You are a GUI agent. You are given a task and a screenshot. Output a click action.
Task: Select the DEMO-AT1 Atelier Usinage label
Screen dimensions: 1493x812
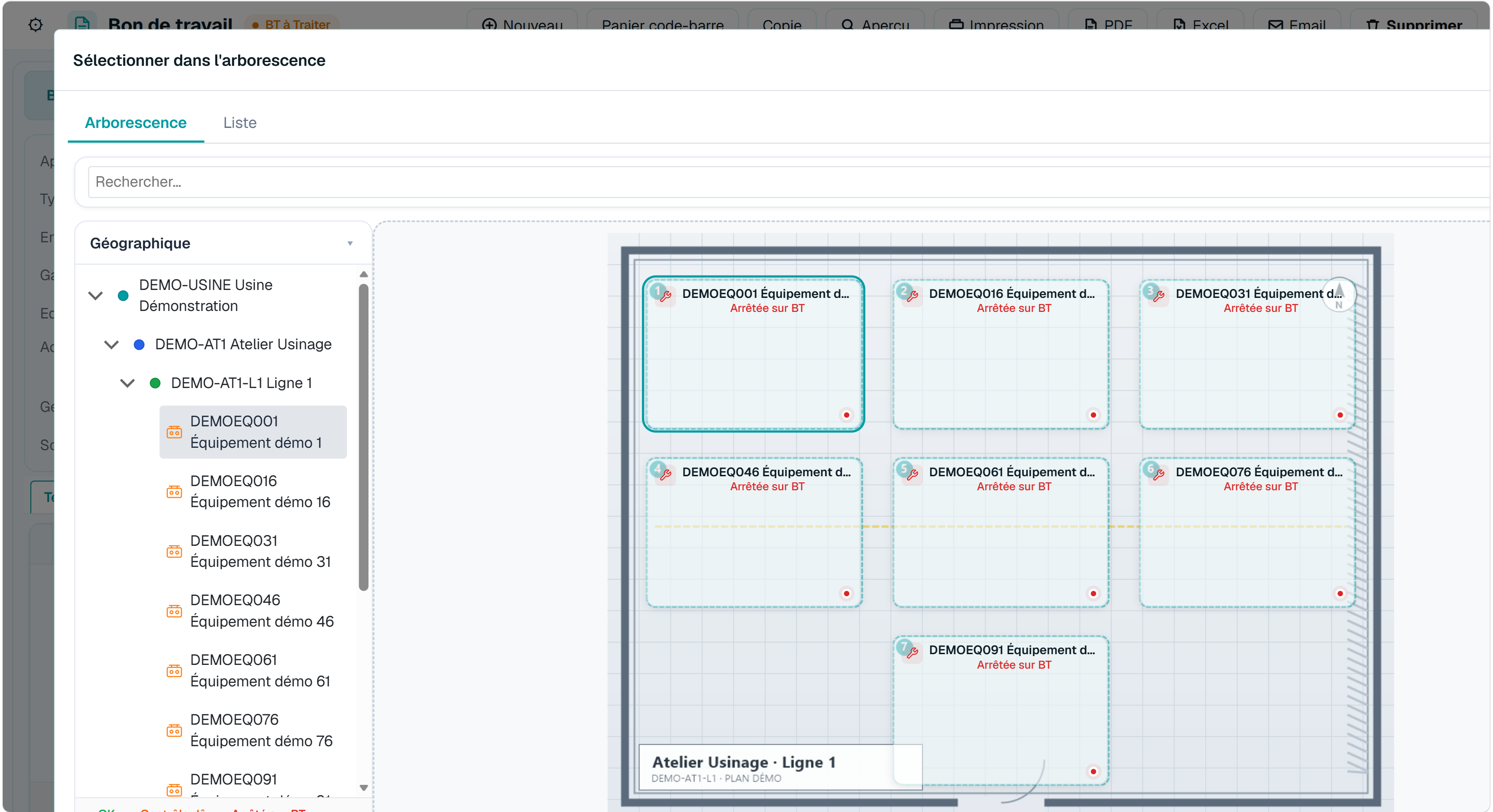tap(243, 345)
